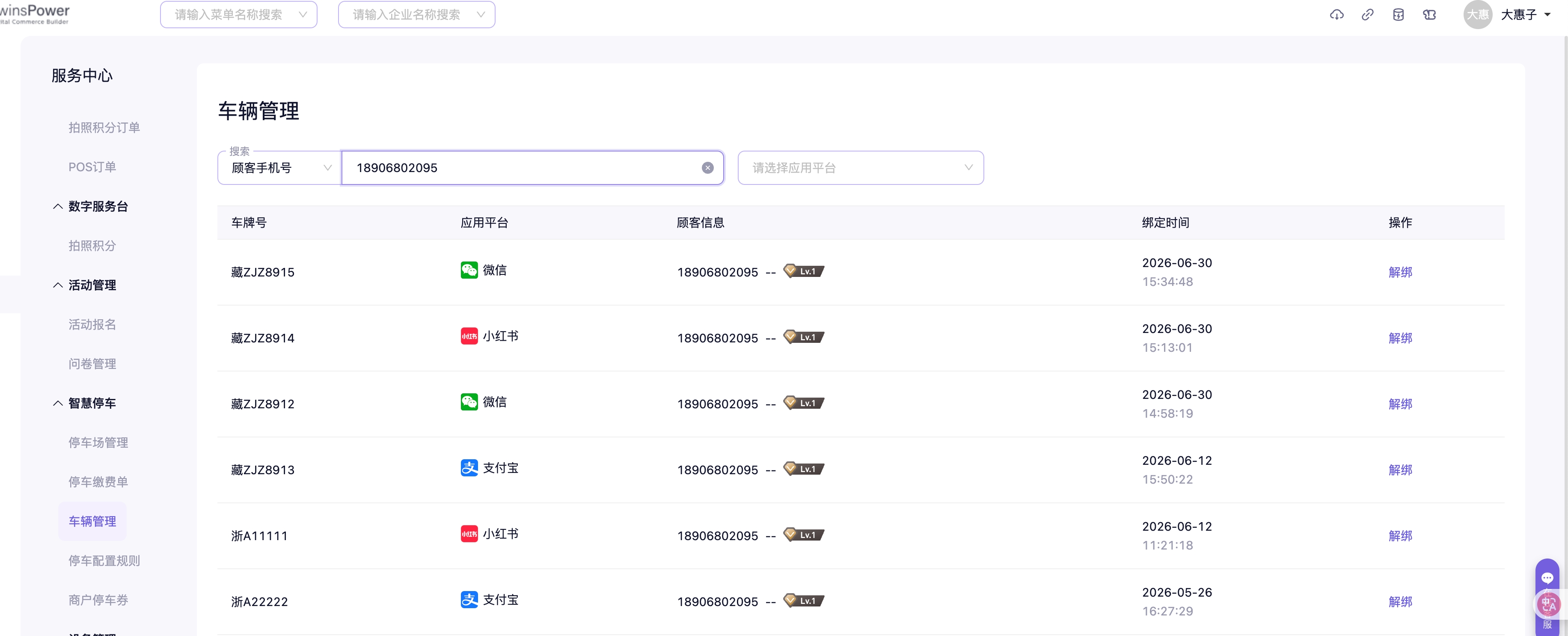Click the 车牌号 column header
Image resolution: width=1568 pixels, height=636 pixels.
point(248,223)
